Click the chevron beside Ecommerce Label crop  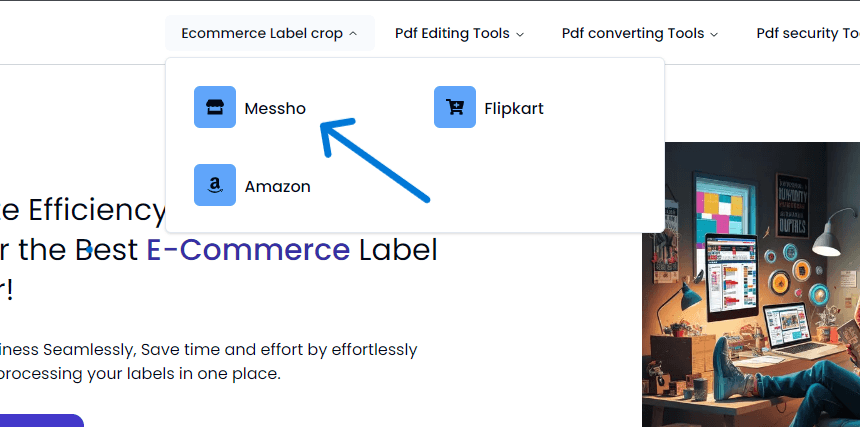(353, 34)
